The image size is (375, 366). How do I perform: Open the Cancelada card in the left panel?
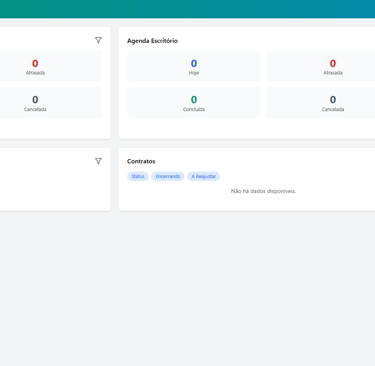pyautogui.click(x=51, y=103)
